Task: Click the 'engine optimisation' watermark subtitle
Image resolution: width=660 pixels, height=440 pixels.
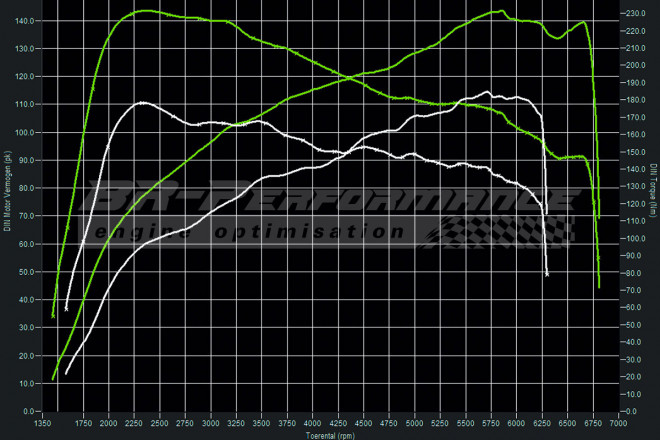Action: [x=250, y=232]
